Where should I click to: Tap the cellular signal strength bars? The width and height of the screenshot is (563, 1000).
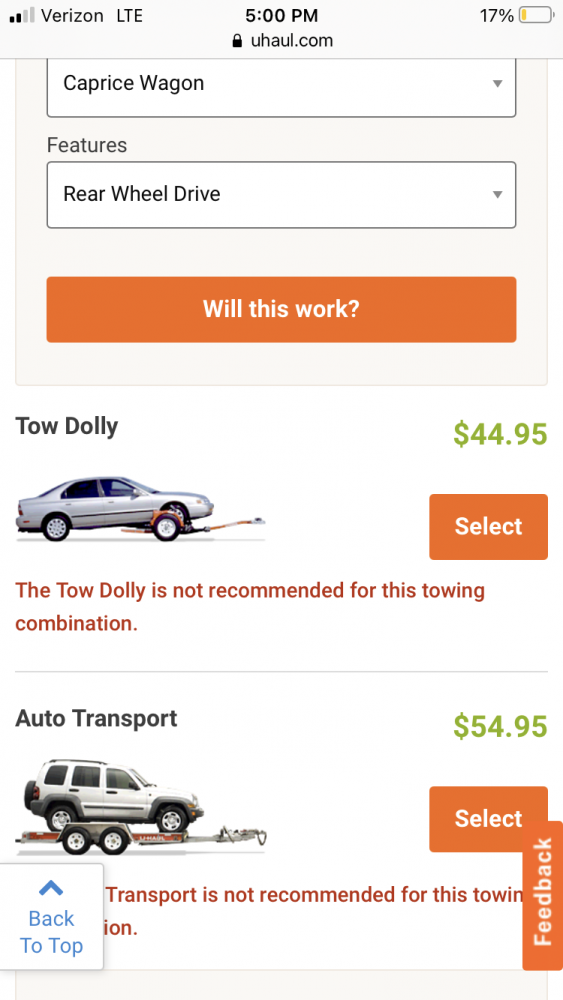22,16
